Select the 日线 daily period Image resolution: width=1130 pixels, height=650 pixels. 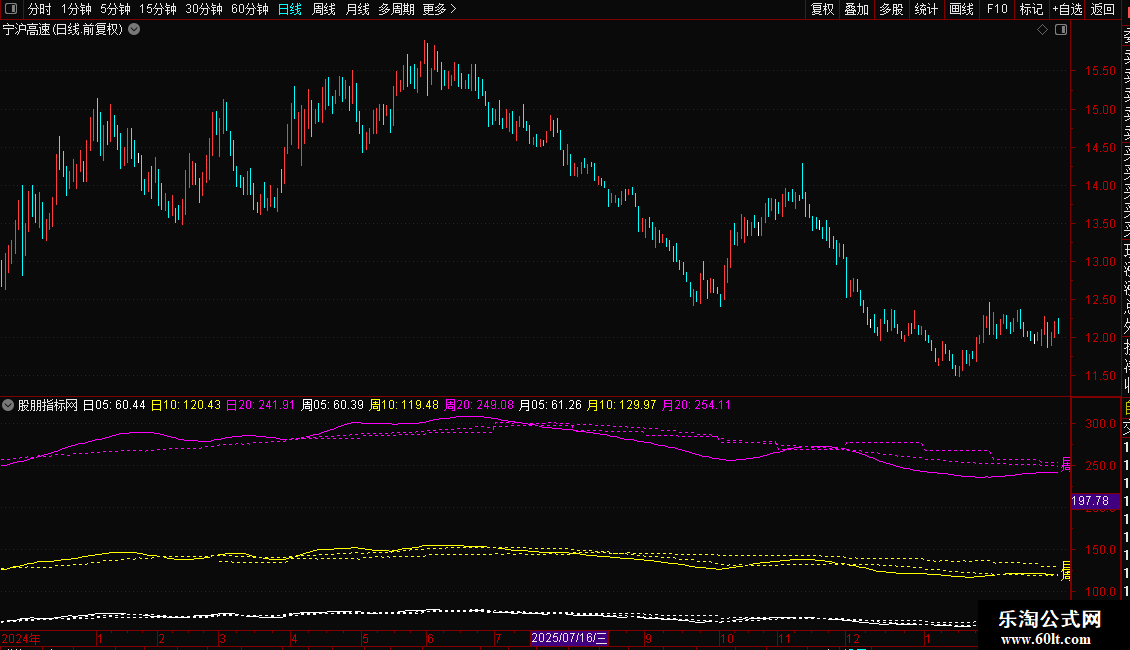(289, 9)
